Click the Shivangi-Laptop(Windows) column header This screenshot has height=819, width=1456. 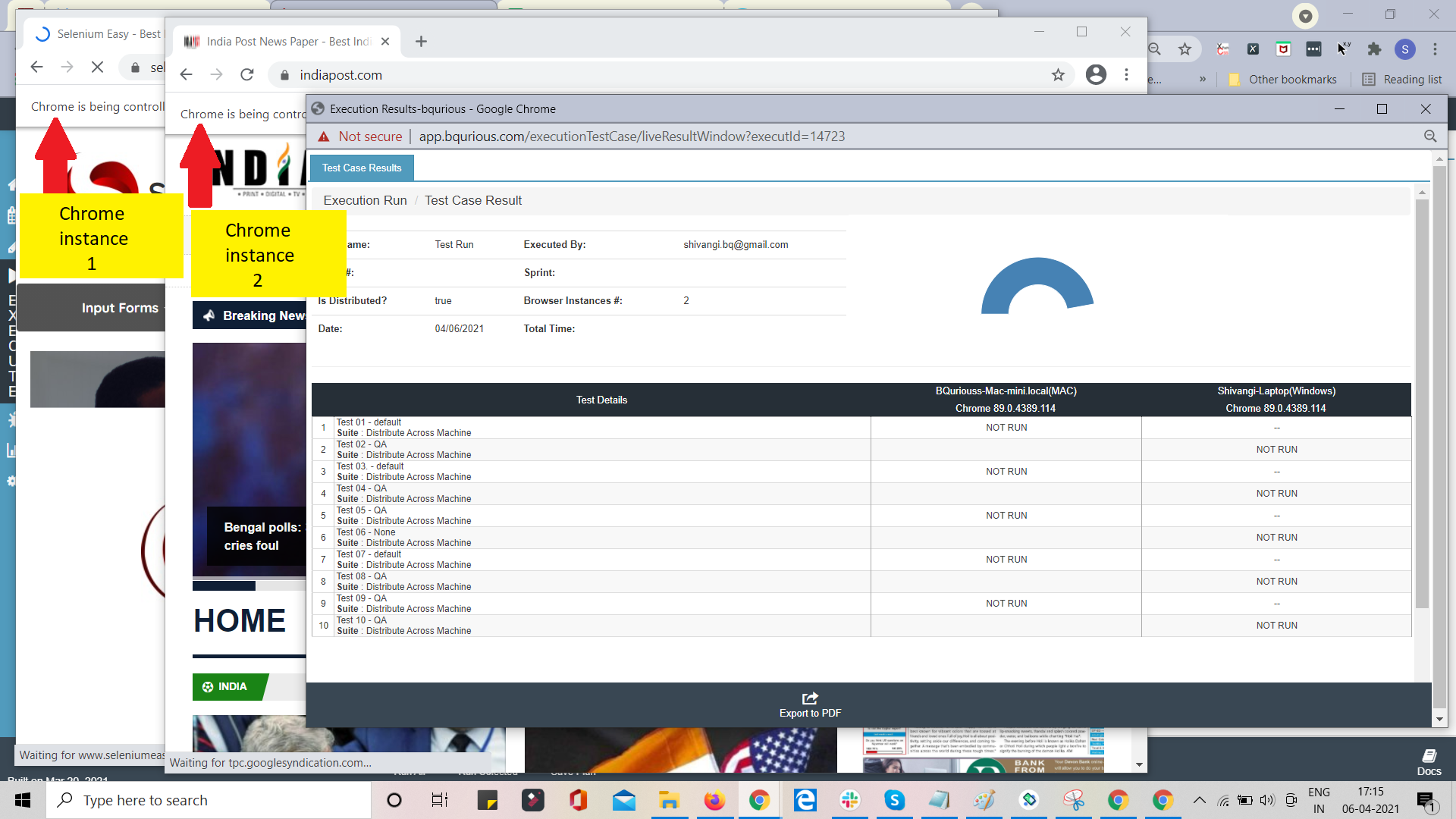pos(1276,391)
